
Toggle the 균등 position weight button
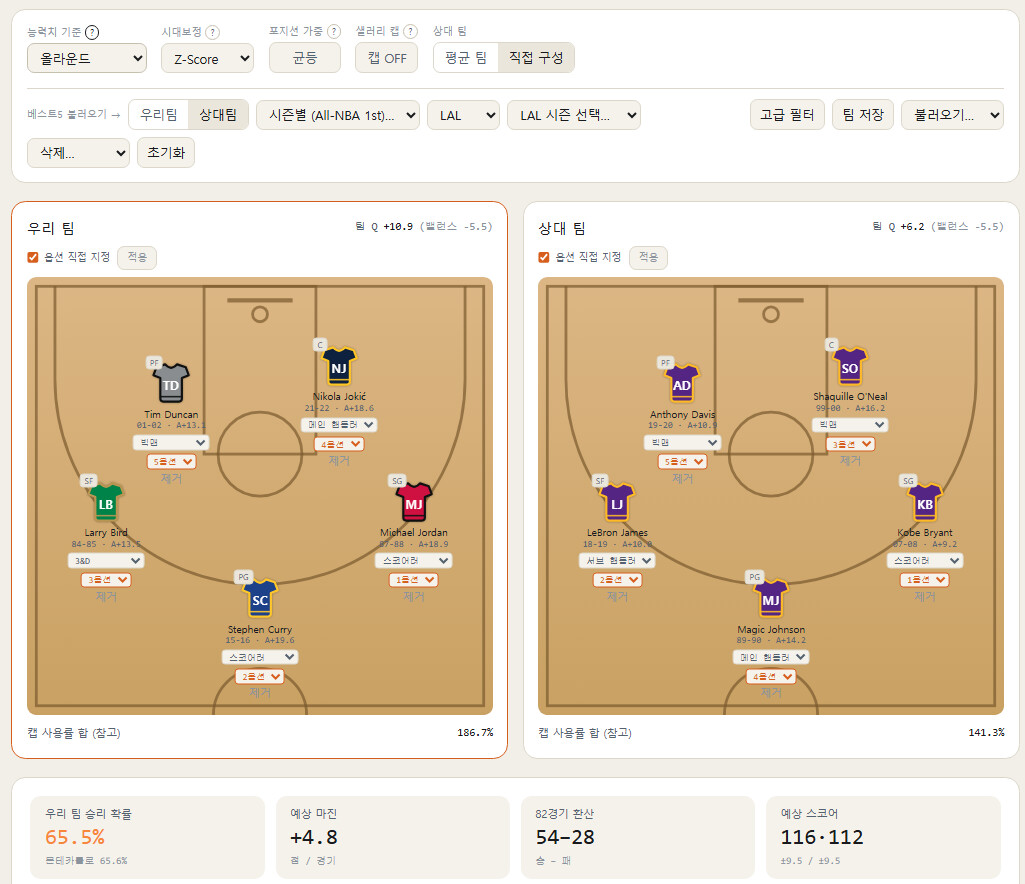coord(305,58)
